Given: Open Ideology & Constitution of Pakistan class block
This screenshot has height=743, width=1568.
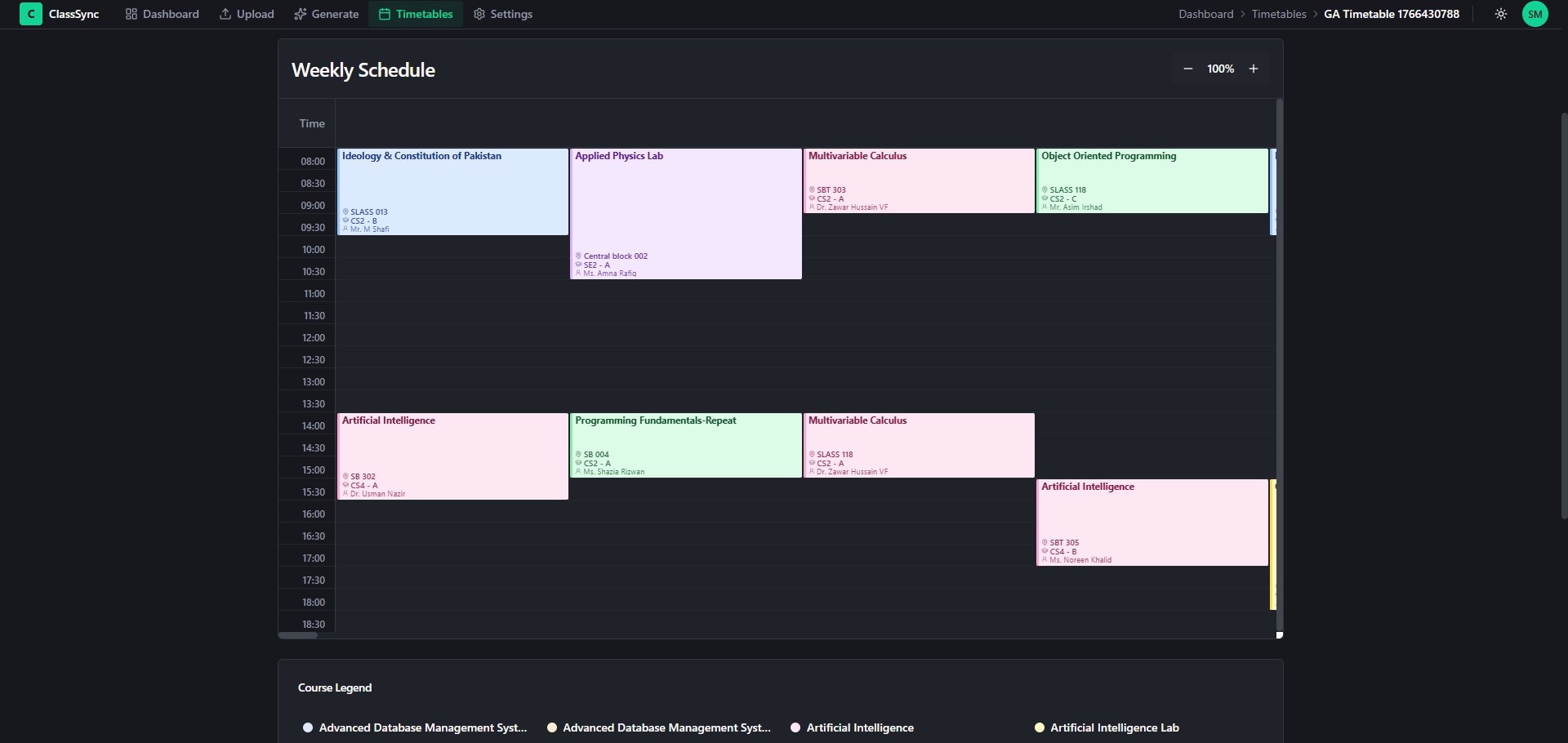Looking at the screenshot, I should click(x=453, y=192).
